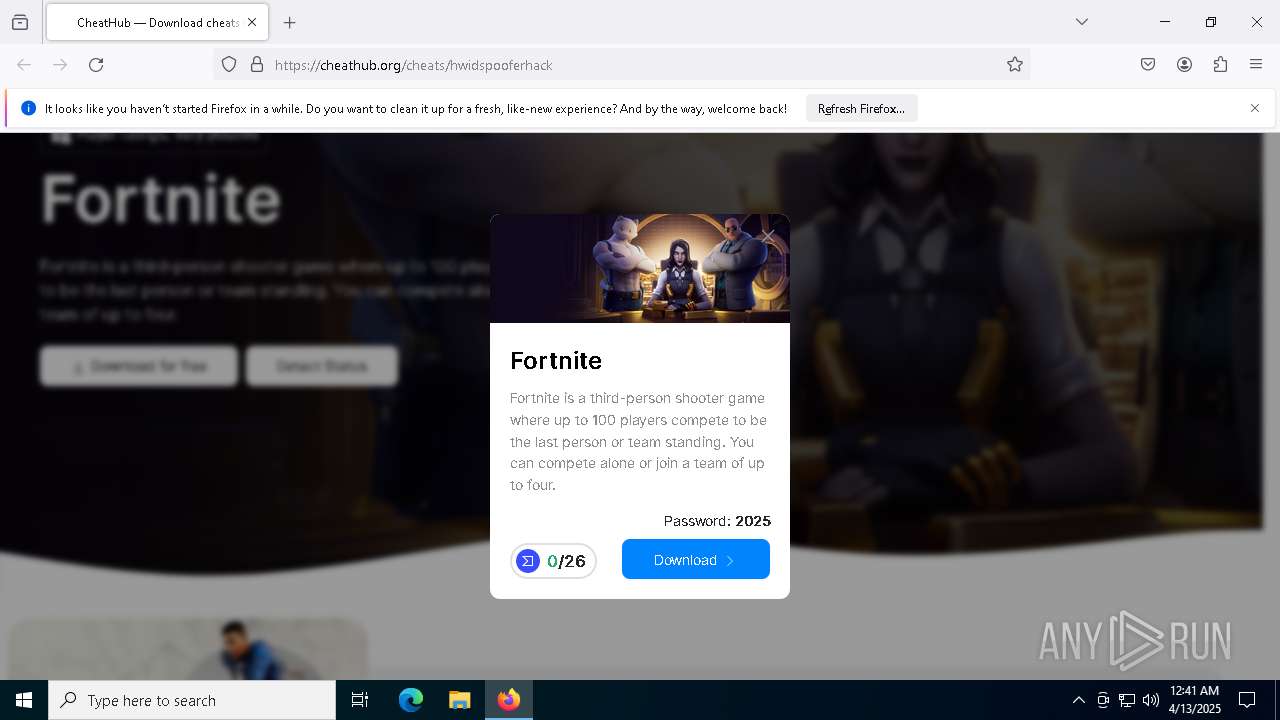Go forward to the next page
Image resolution: width=1280 pixels, height=720 pixels.
click(x=60, y=65)
